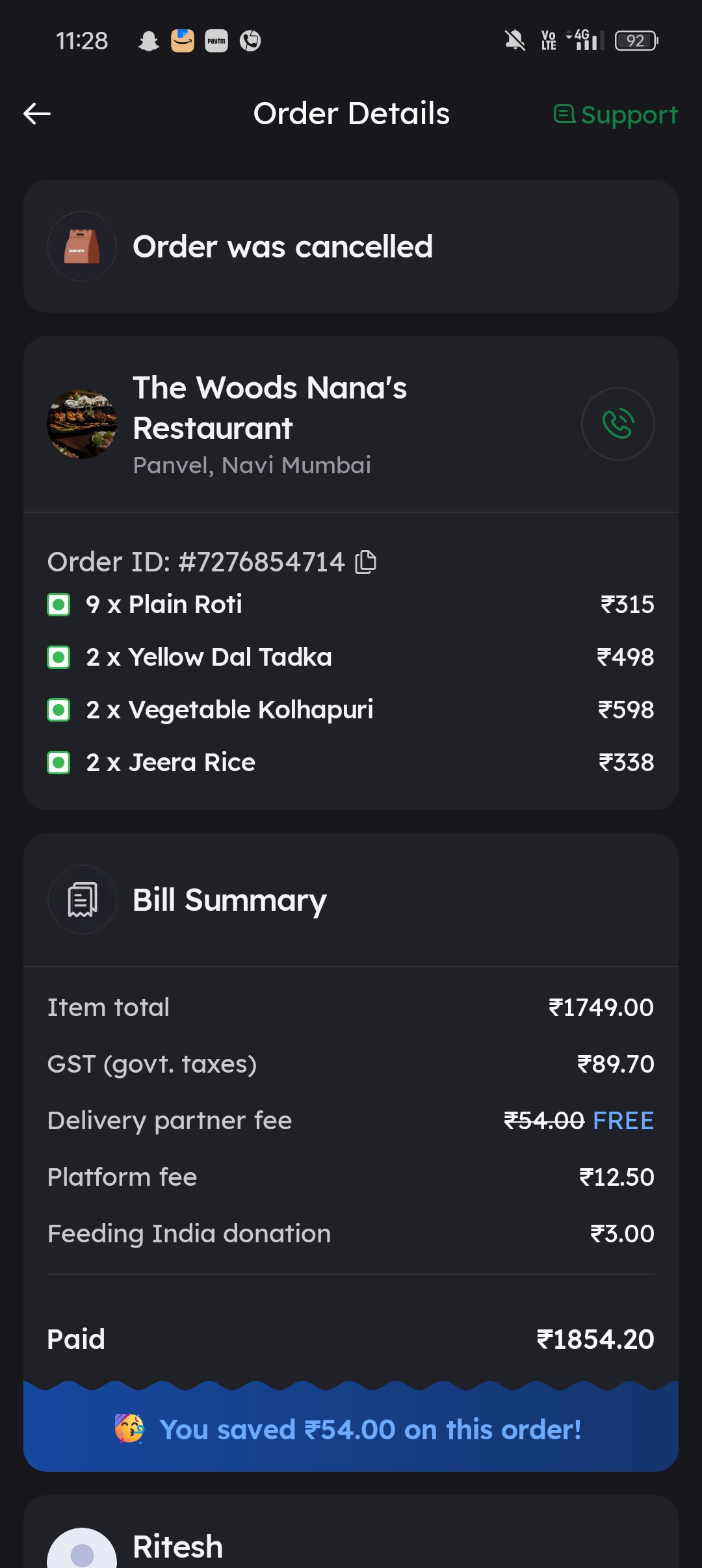Screen dimensions: 702x1568
Task: Tap the Order was cancelled heading
Action: (x=283, y=247)
